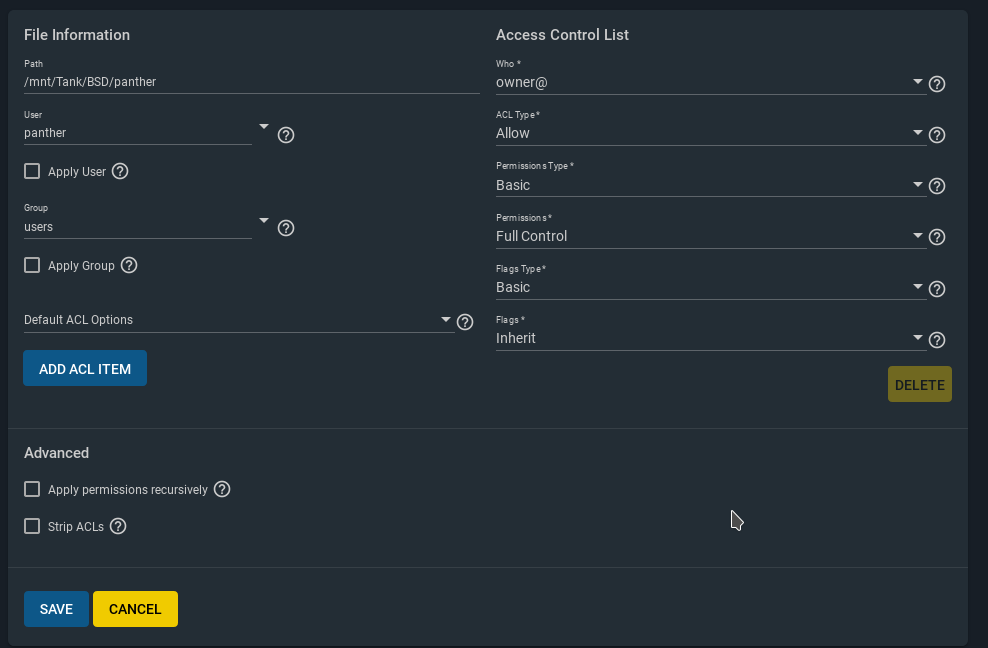Tick the Apply Group checkbox
Image resolution: width=988 pixels, height=648 pixels.
pos(32,265)
